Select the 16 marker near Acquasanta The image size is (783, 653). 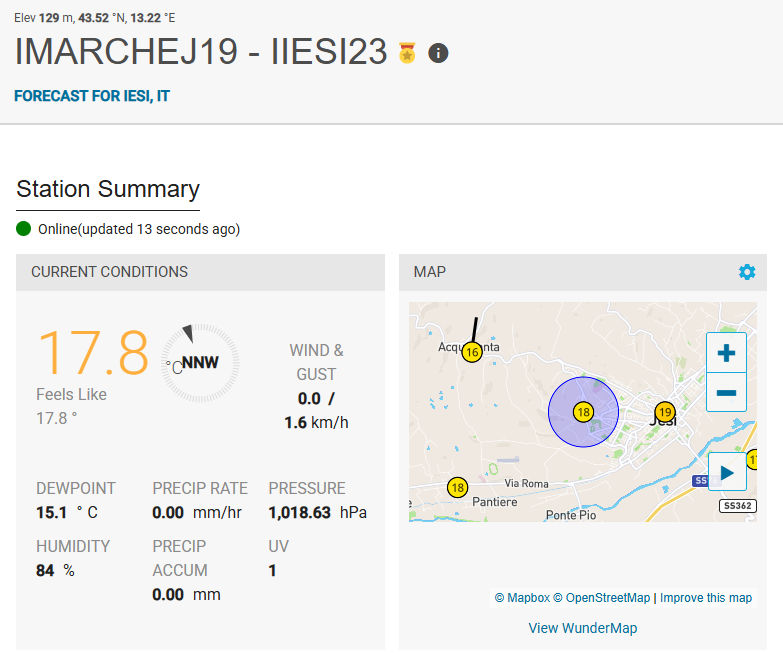[x=472, y=352]
